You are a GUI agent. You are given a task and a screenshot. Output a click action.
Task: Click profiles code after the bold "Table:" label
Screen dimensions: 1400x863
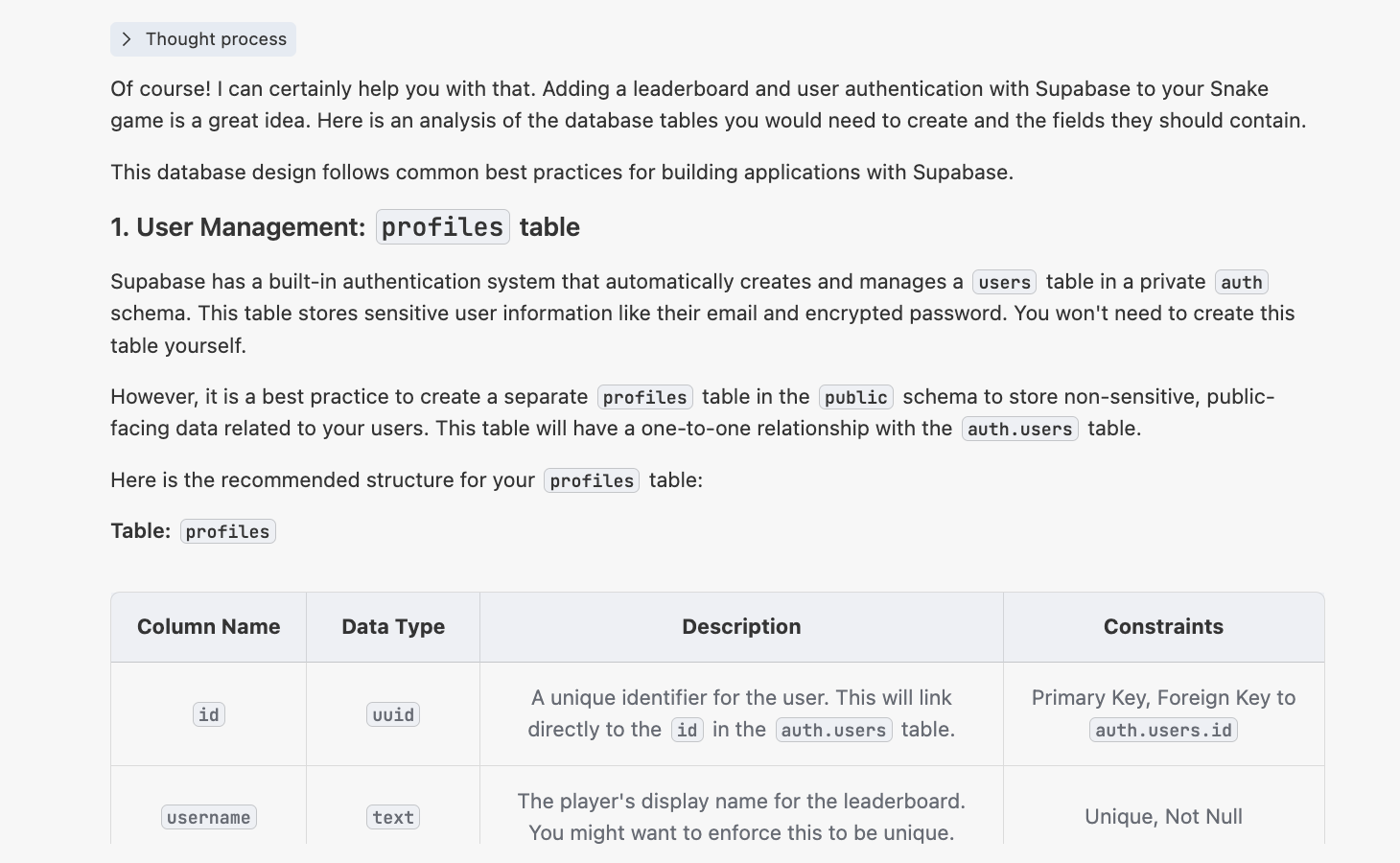coord(227,532)
